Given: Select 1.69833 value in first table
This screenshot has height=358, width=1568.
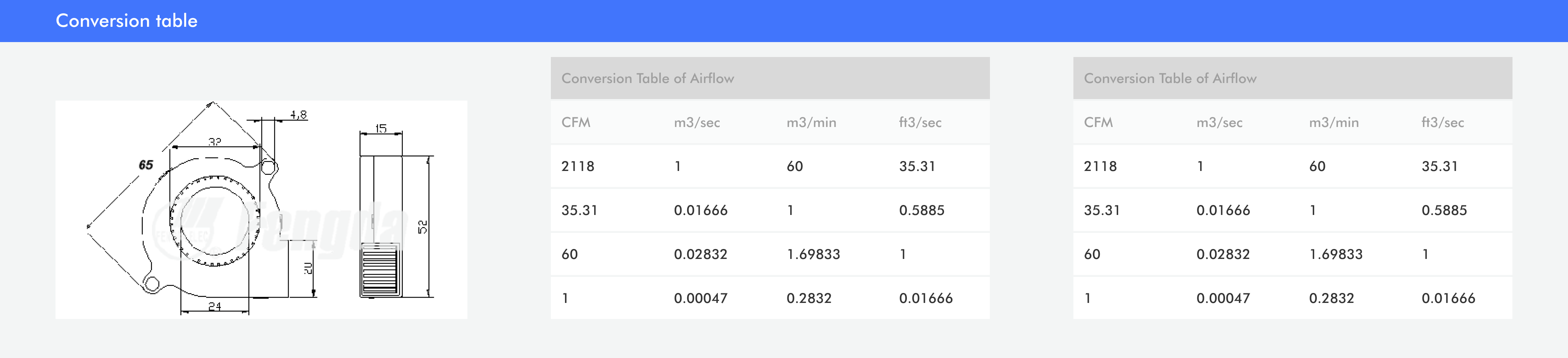Looking at the screenshot, I should click(x=813, y=254).
